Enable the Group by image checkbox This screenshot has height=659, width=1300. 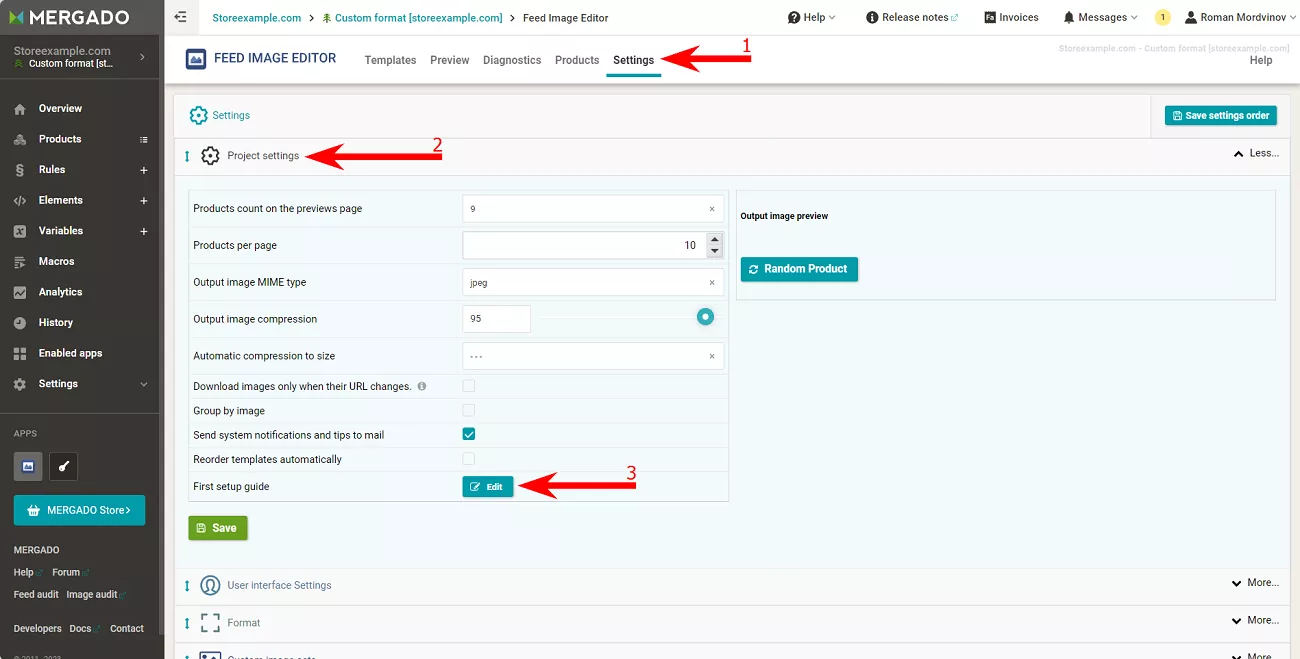click(468, 410)
